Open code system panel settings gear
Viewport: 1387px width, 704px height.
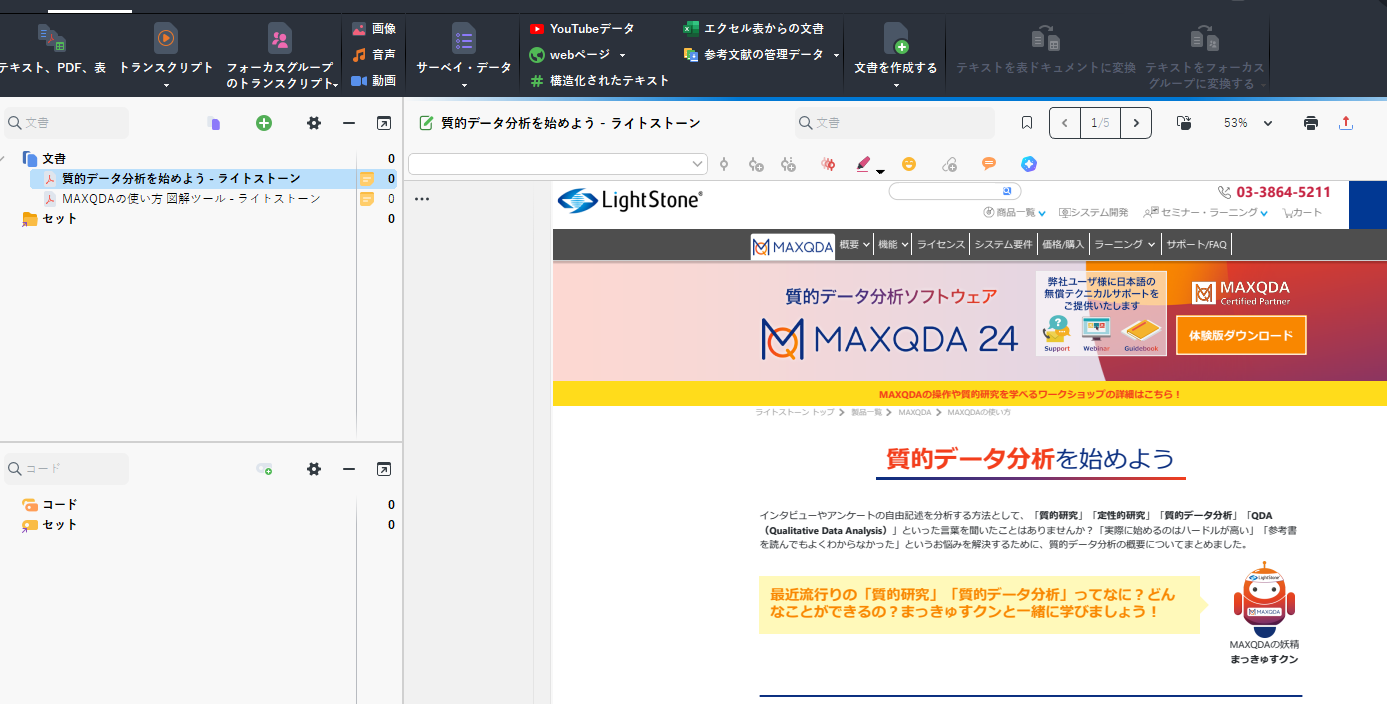point(314,469)
